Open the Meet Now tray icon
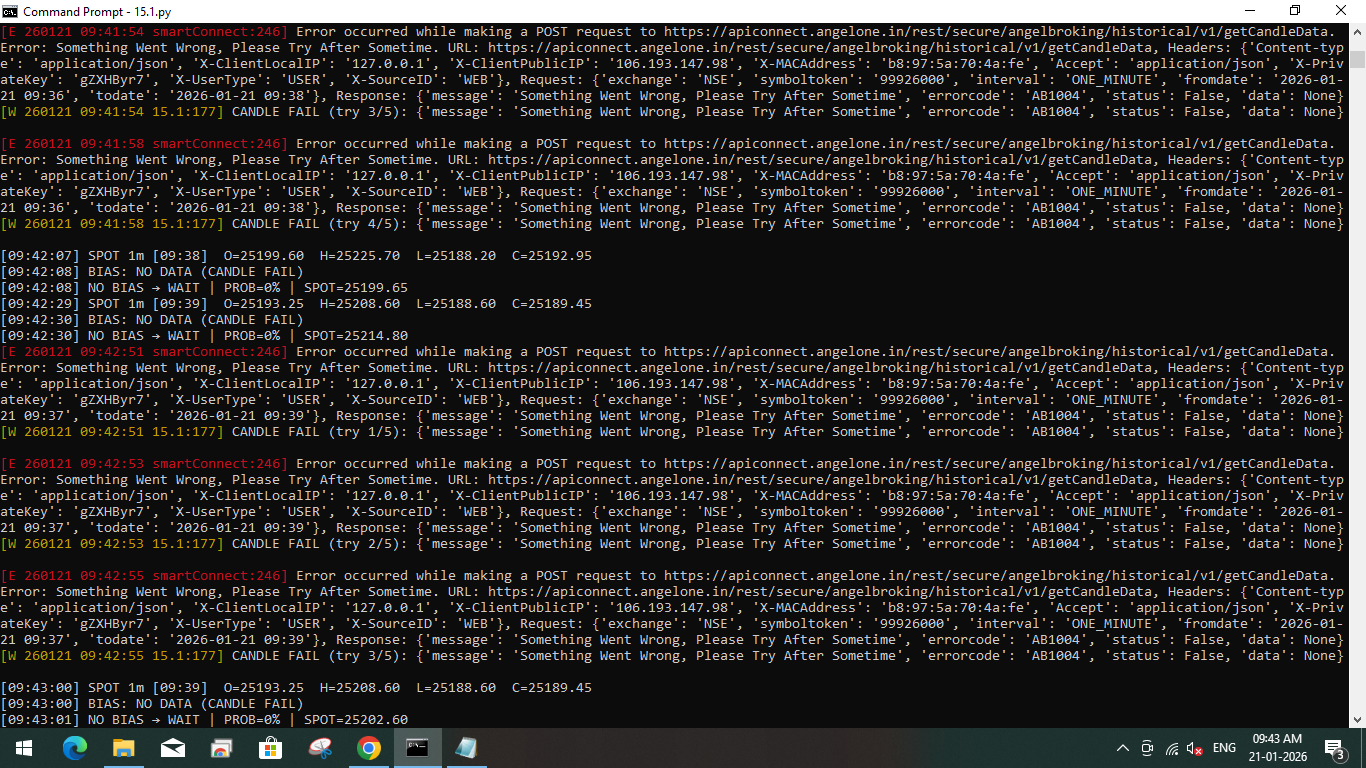 click(1146, 747)
